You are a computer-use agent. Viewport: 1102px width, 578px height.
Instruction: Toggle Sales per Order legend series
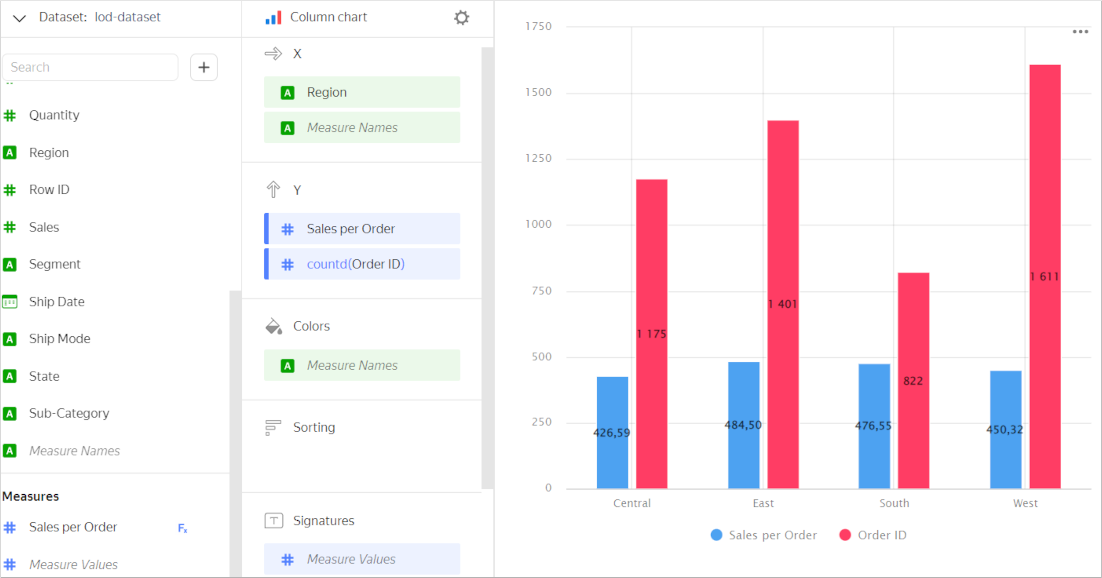tap(763, 535)
